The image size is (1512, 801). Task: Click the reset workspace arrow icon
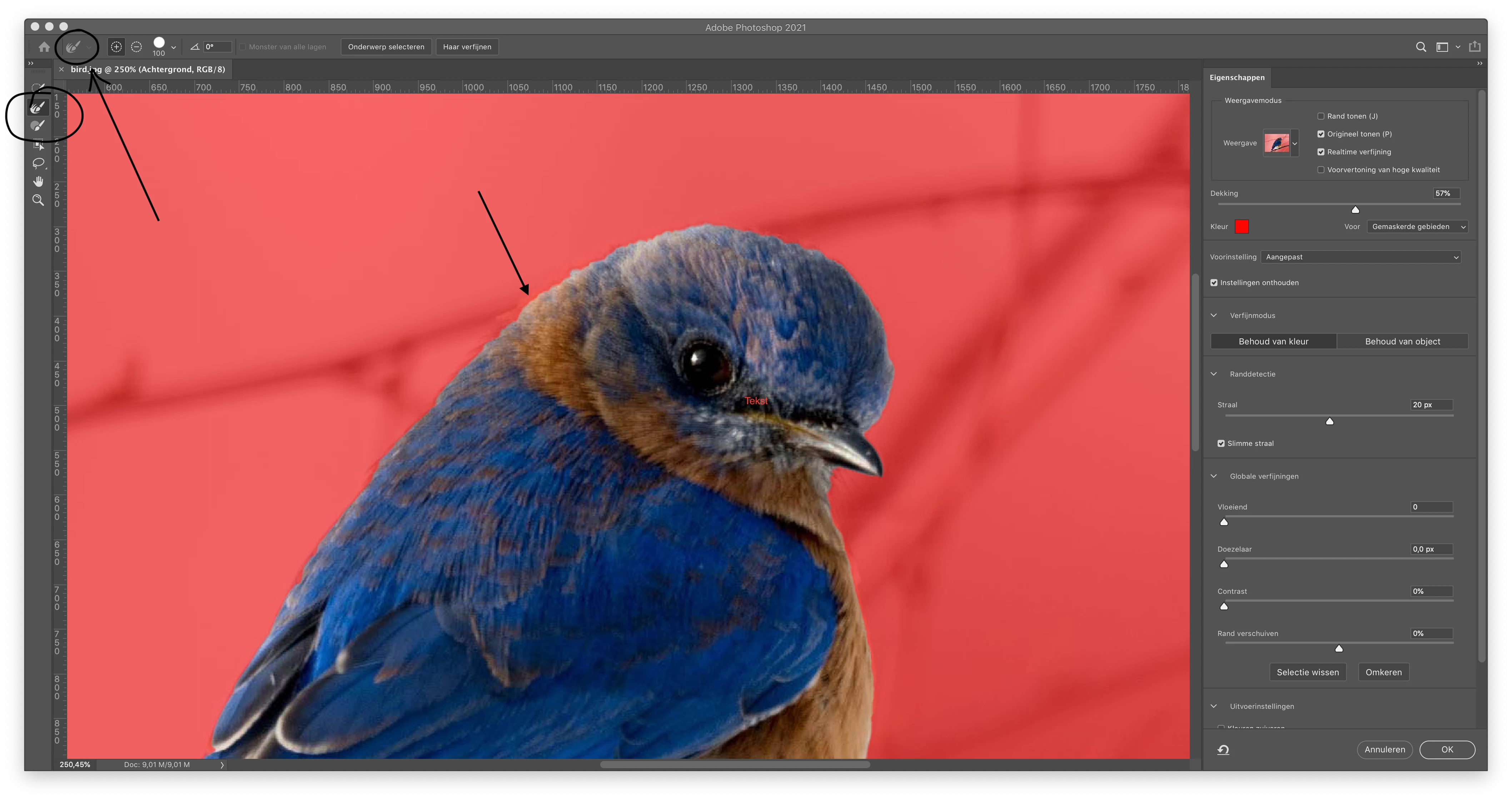[x=1223, y=749]
